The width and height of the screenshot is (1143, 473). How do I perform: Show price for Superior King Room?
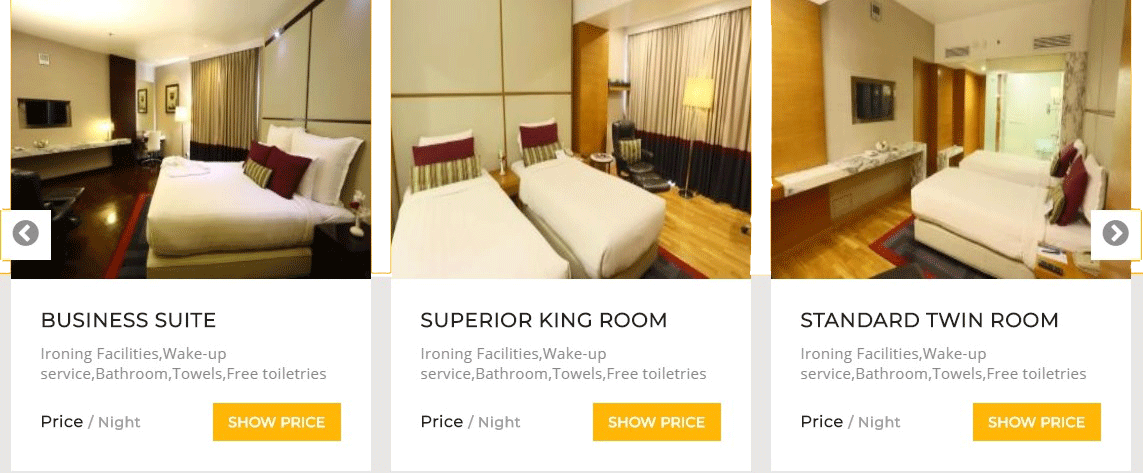[x=657, y=422]
